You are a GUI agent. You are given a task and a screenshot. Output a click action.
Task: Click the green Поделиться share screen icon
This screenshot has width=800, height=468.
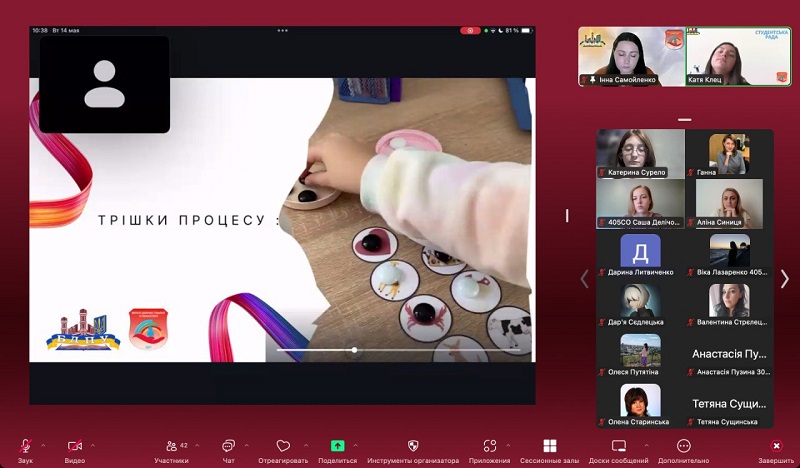pos(337,446)
